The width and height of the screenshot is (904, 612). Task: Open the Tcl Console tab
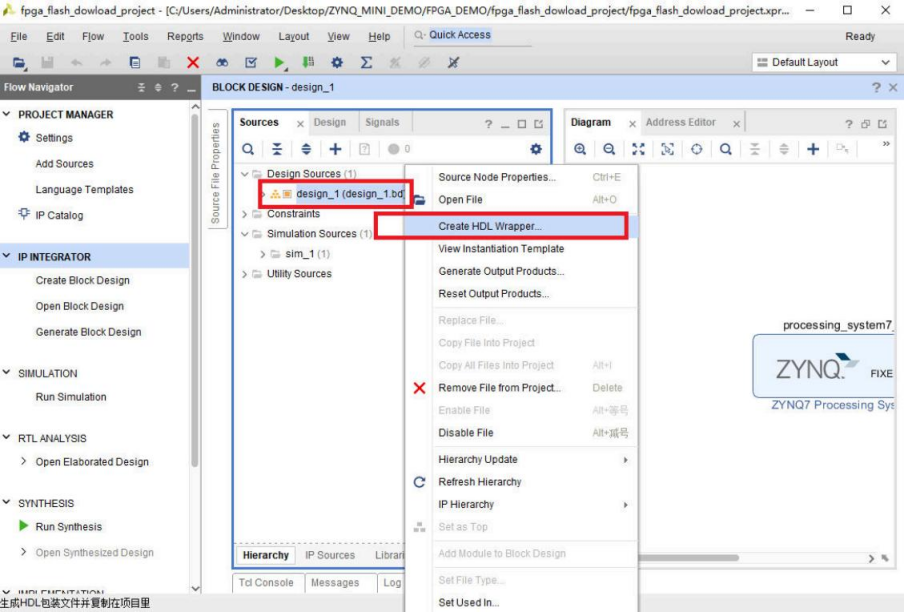click(x=265, y=582)
